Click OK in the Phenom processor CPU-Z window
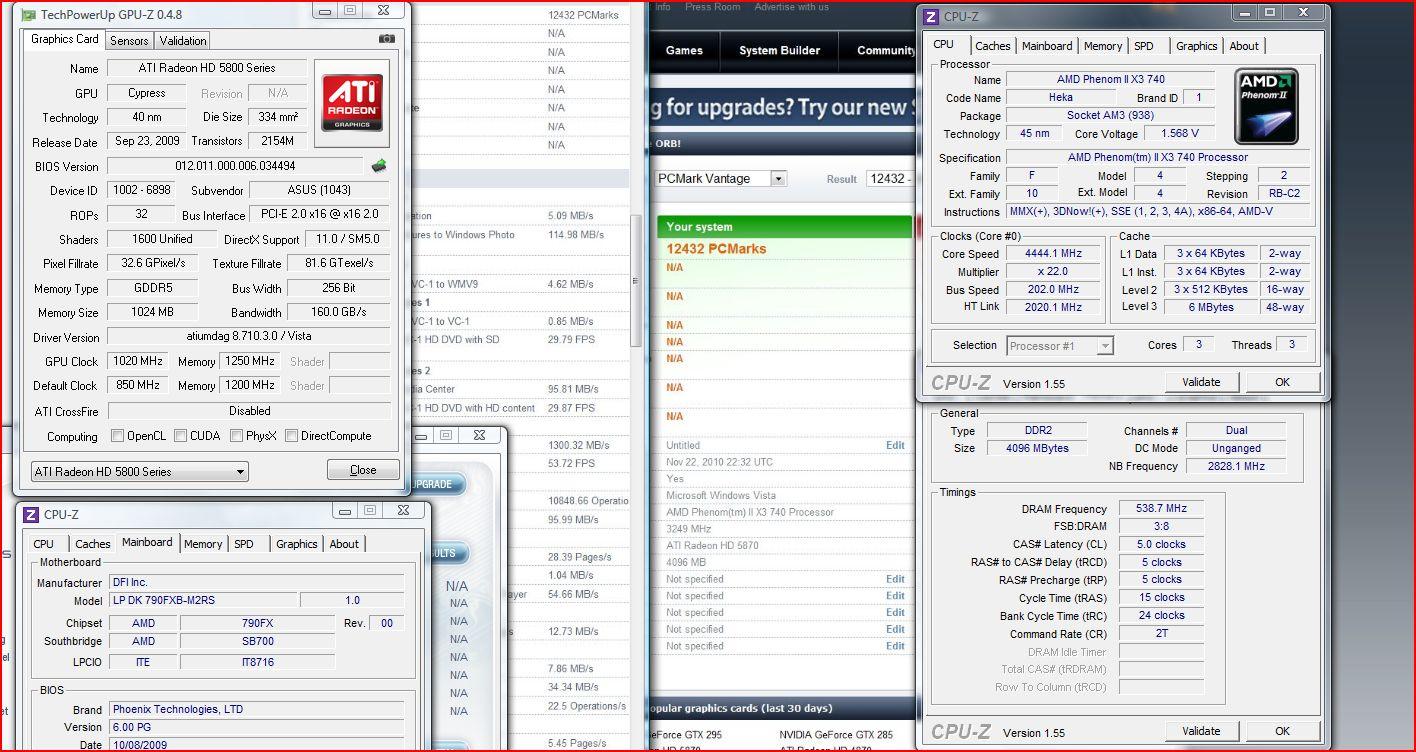Viewport: 1416px width, 752px height. click(x=1282, y=382)
